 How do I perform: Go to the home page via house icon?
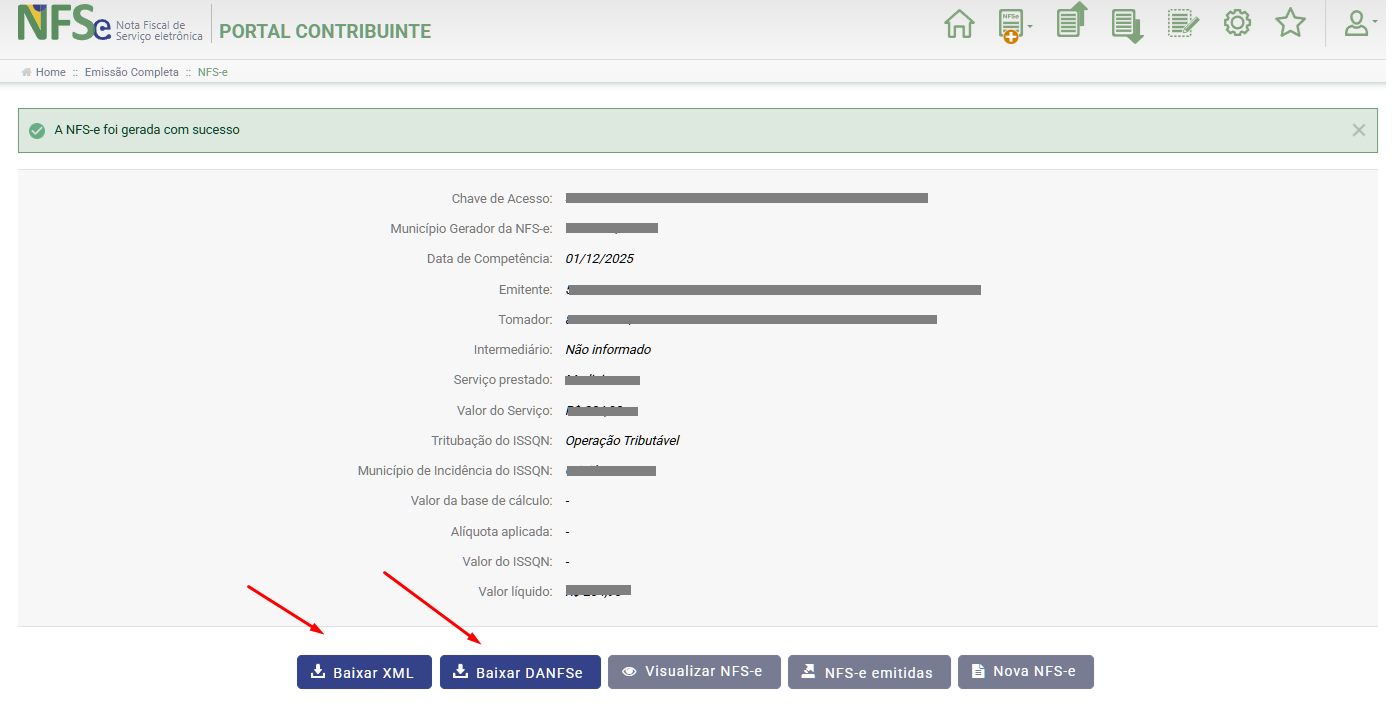coord(959,24)
